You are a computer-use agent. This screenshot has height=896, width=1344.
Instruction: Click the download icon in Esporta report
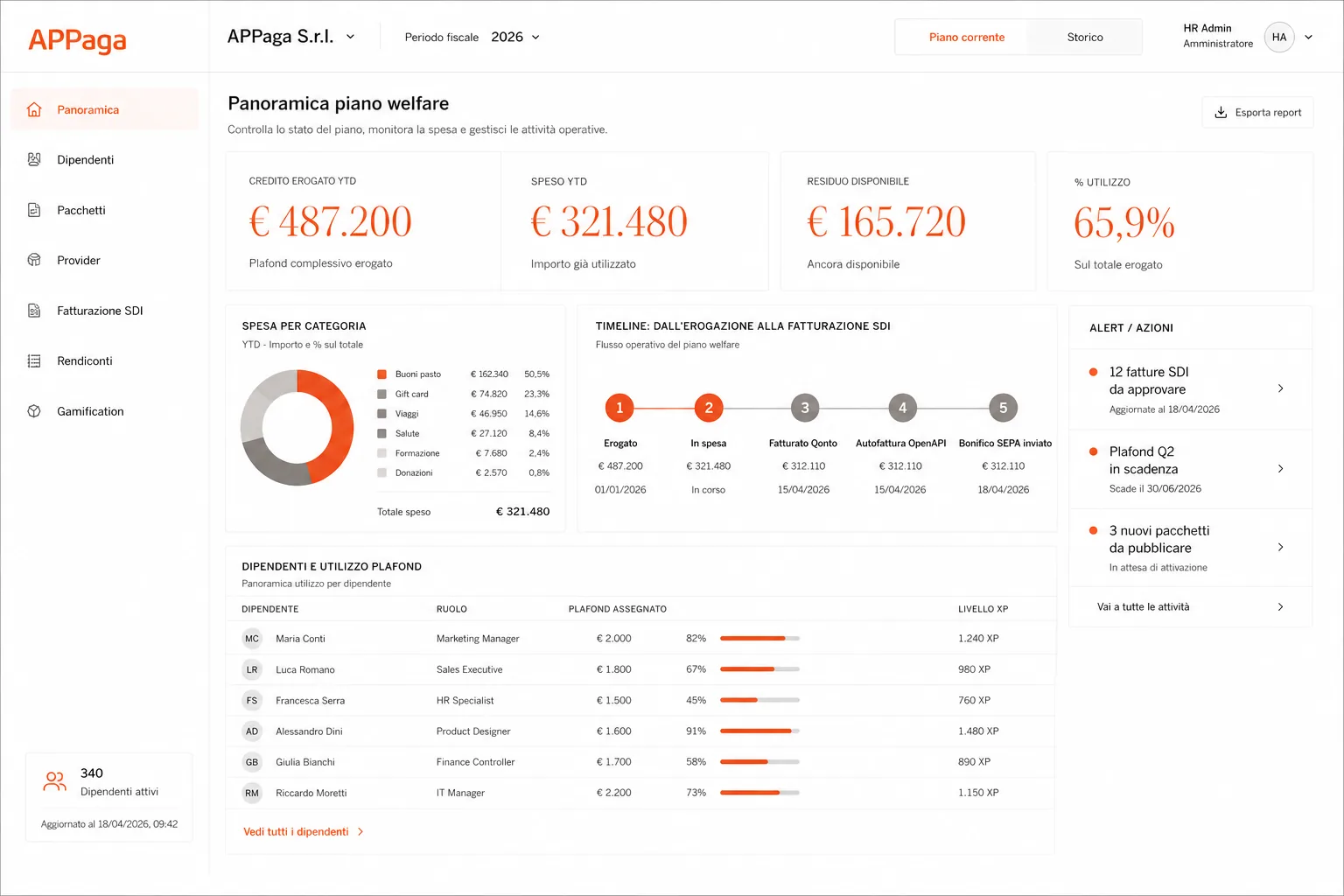(x=1221, y=112)
